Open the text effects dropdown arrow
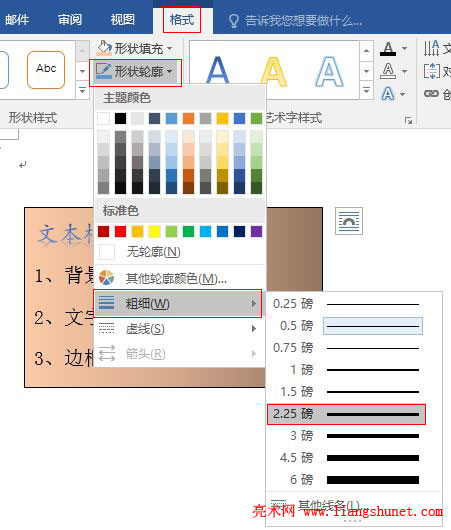Image resolution: width=451 pixels, height=530 pixels. tap(403, 94)
